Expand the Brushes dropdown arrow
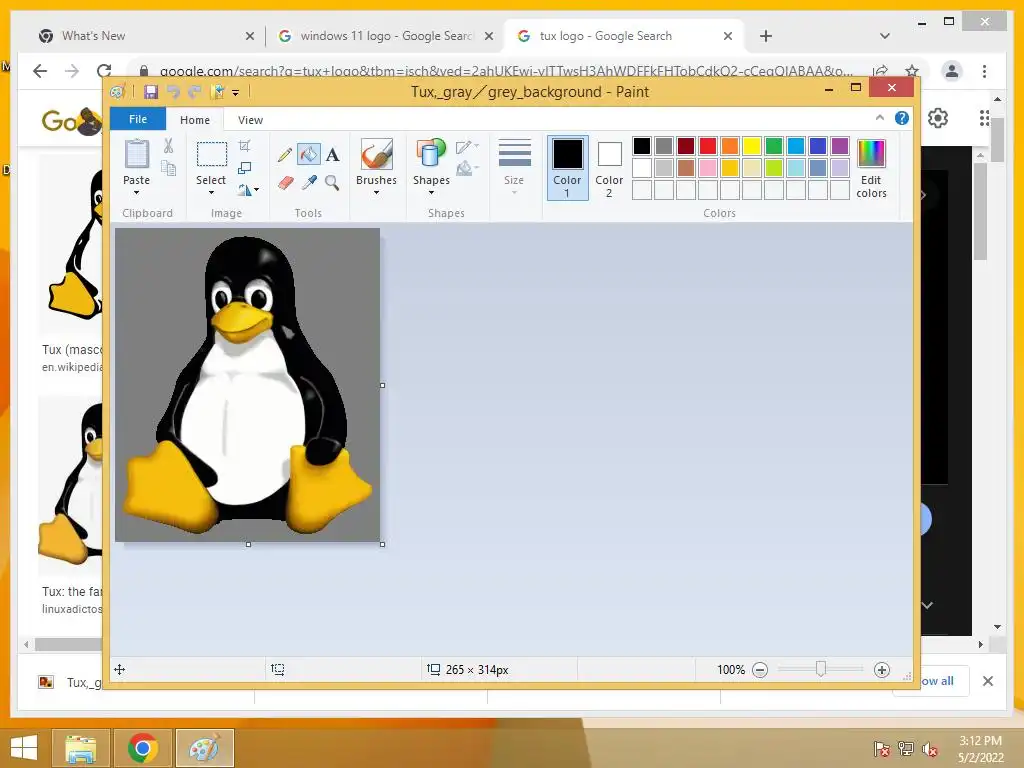1024x768 pixels. 376,193
